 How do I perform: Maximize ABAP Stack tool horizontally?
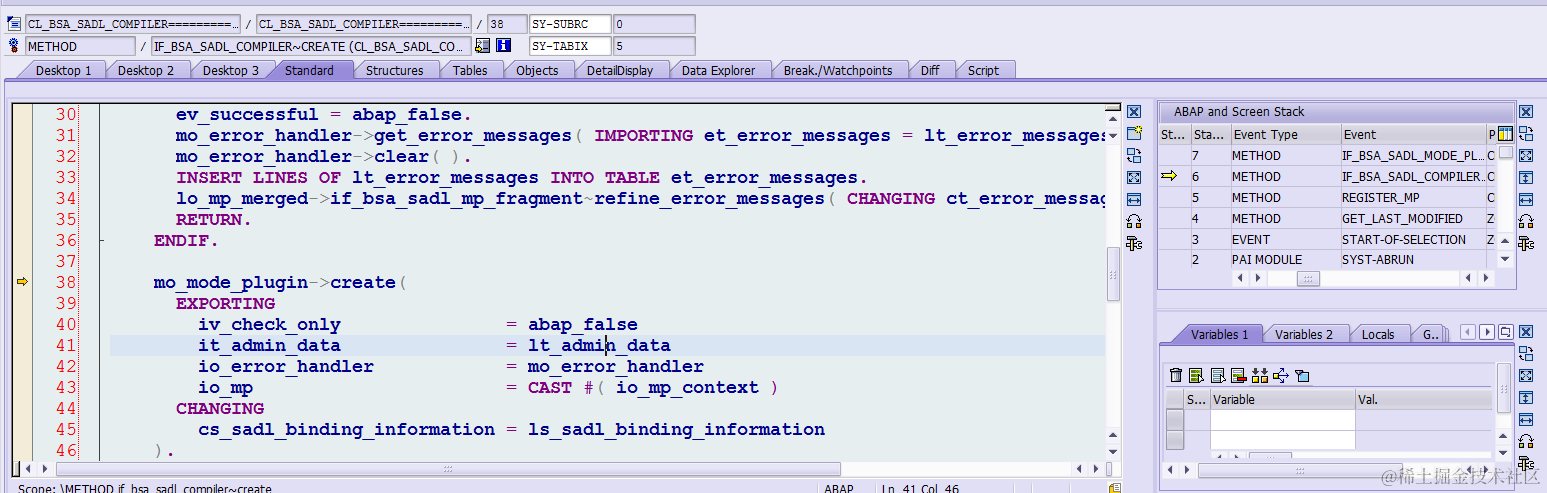click(x=1526, y=200)
